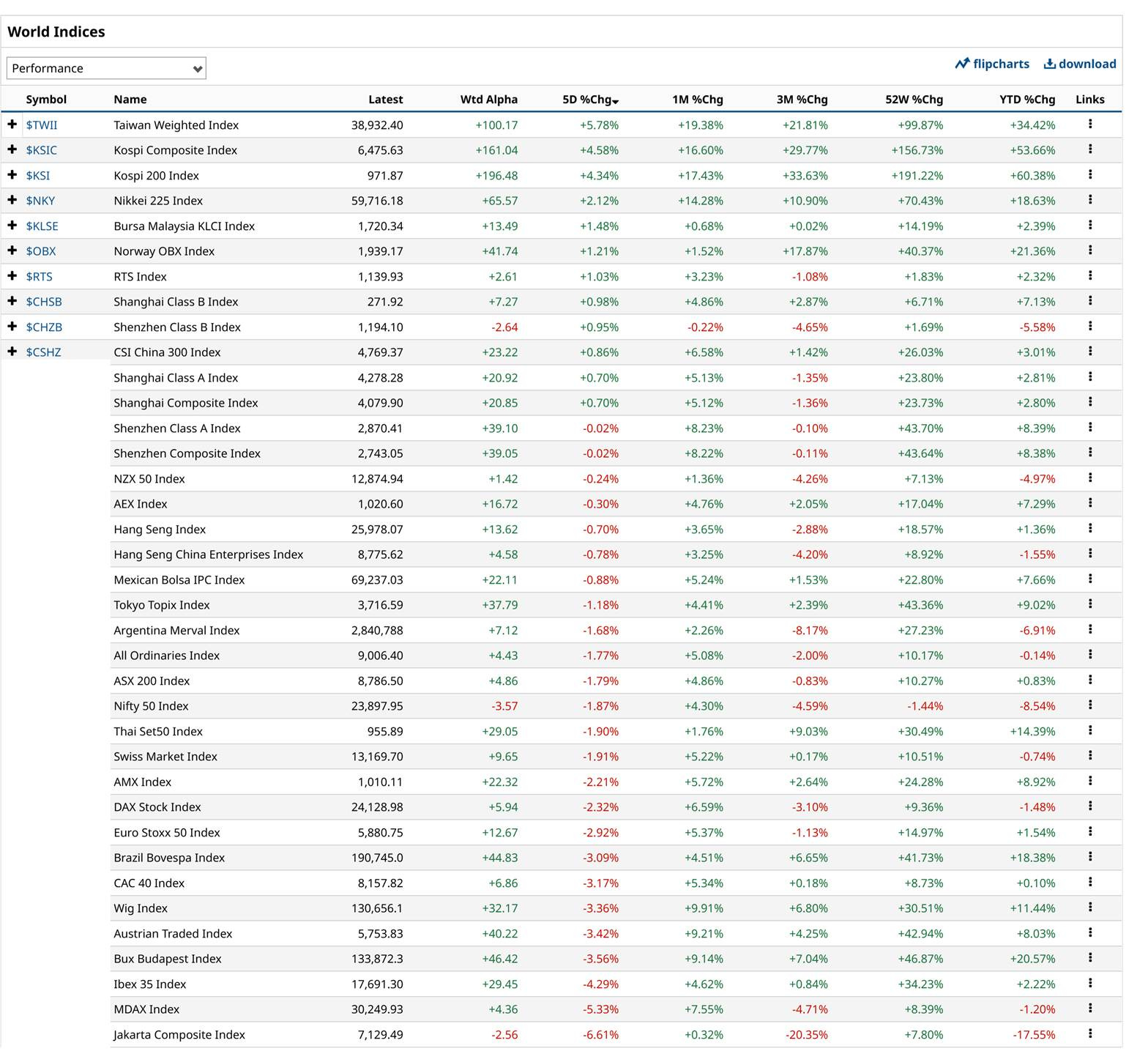Image resolution: width=1148 pixels, height=1054 pixels.
Task: Open links menu for DAX Stock Index
Action: click(1090, 806)
